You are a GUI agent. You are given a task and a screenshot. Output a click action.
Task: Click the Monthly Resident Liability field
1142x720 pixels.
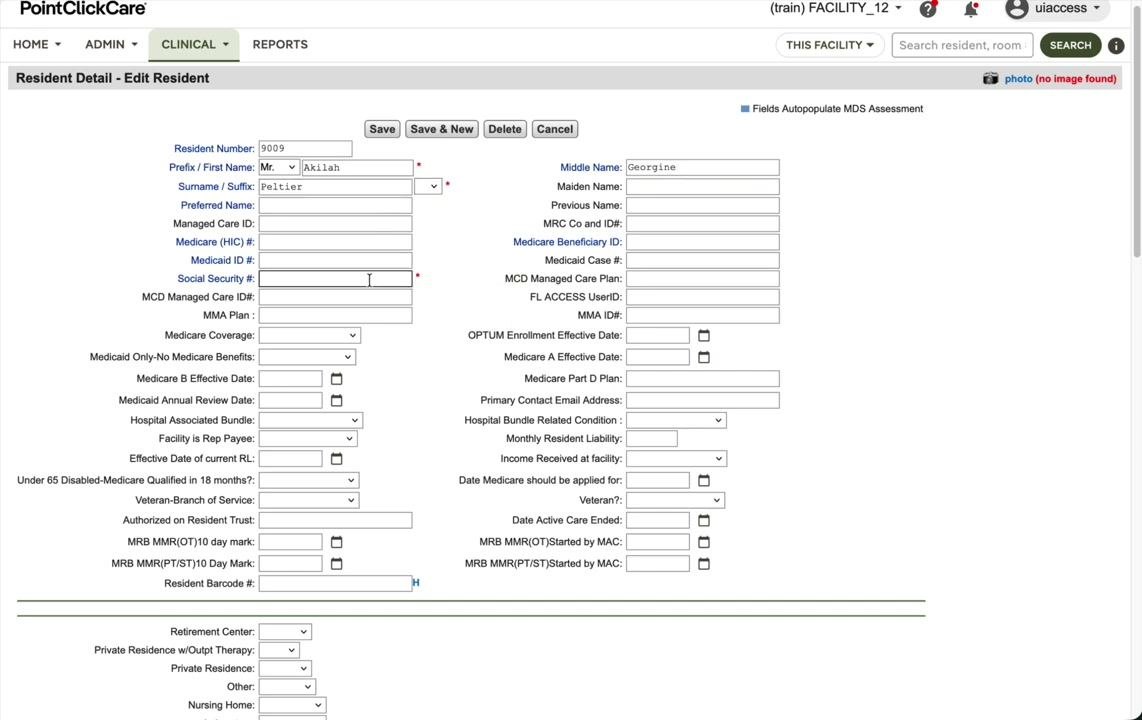point(652,438)
